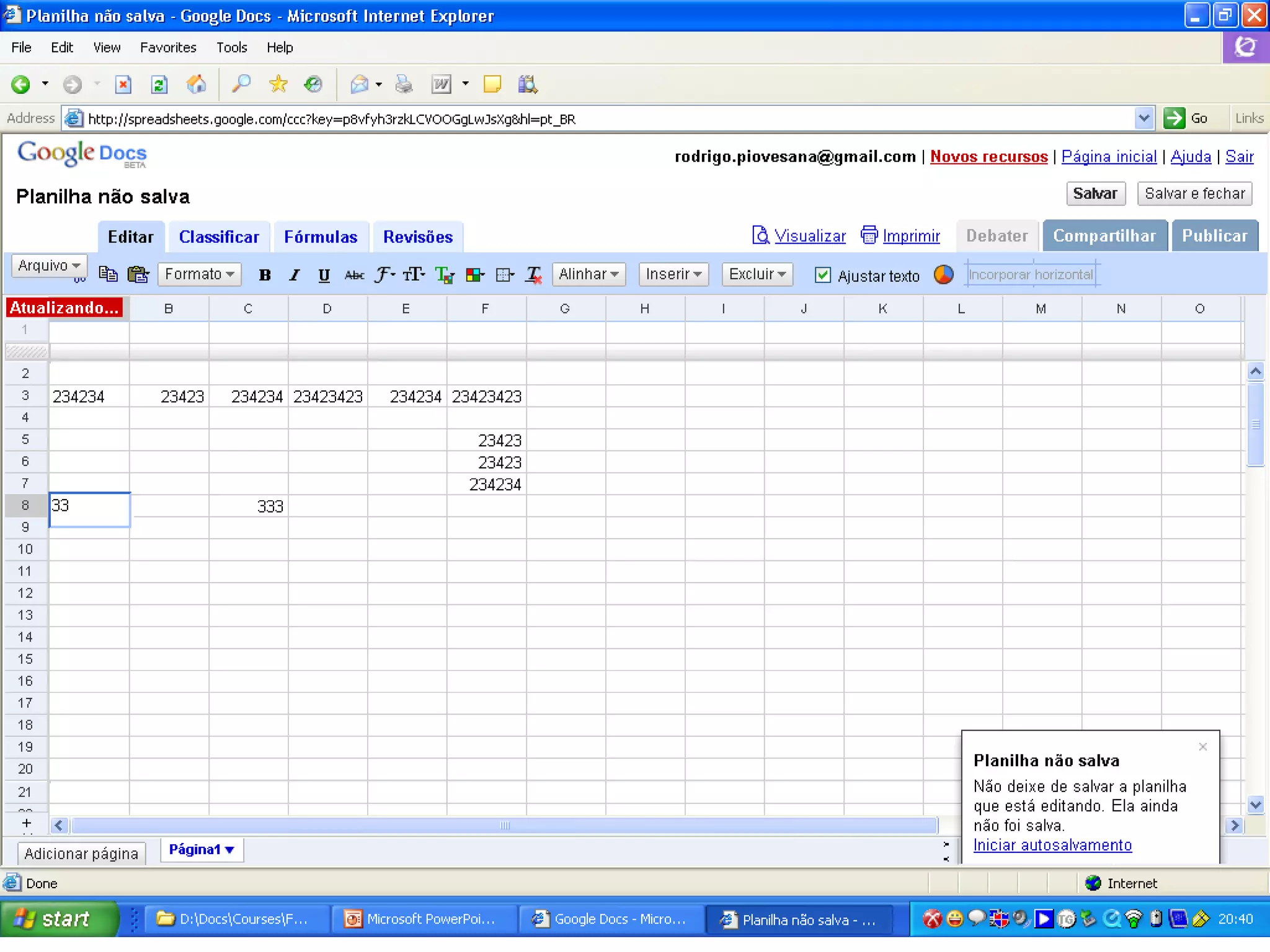Switch to the Fórmulas tab
Screen dimensions: 1270x952
coord(321,237)
